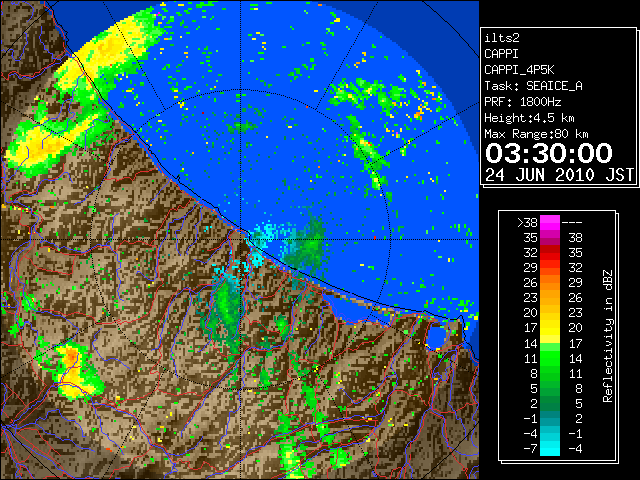Click the '24 JUN 2010 JST' date
Viewport: 640px width, 480px height.
click(x=559, y=175)
